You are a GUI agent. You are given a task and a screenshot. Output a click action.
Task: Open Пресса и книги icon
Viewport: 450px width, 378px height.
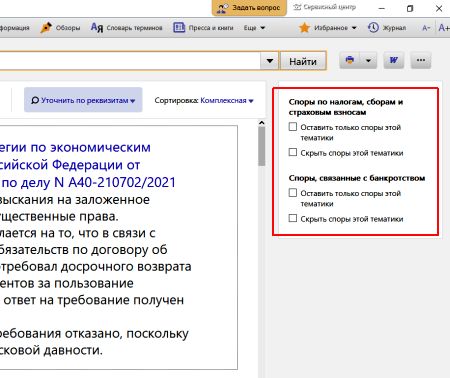(179, 28)
